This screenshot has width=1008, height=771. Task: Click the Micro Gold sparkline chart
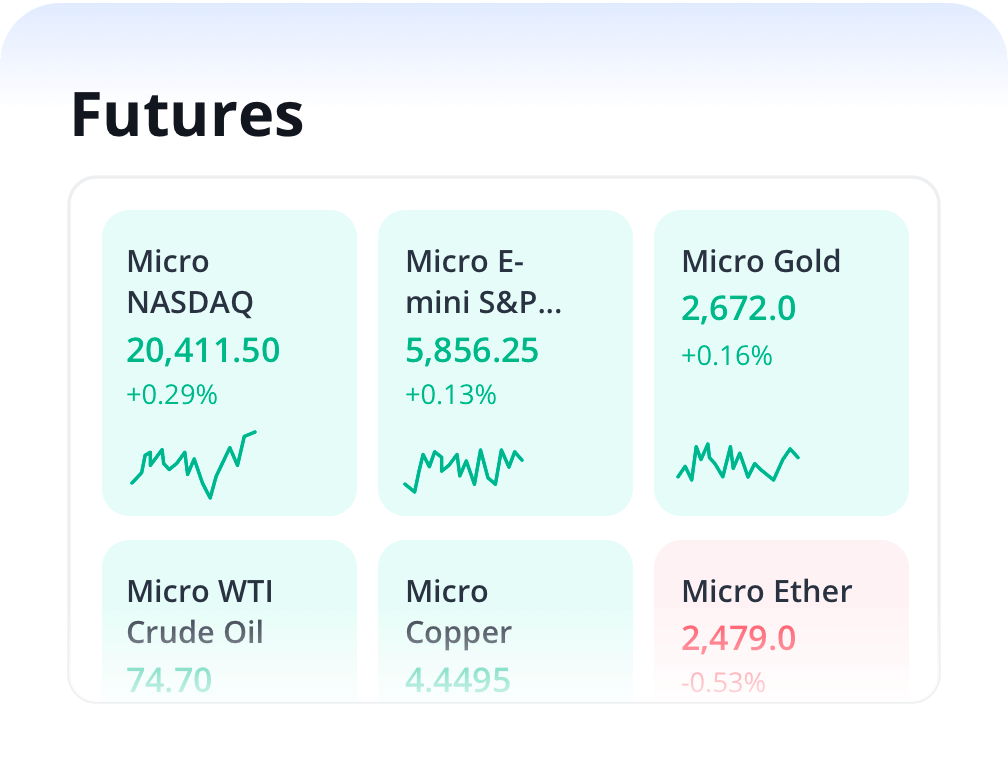coord(738,462)
